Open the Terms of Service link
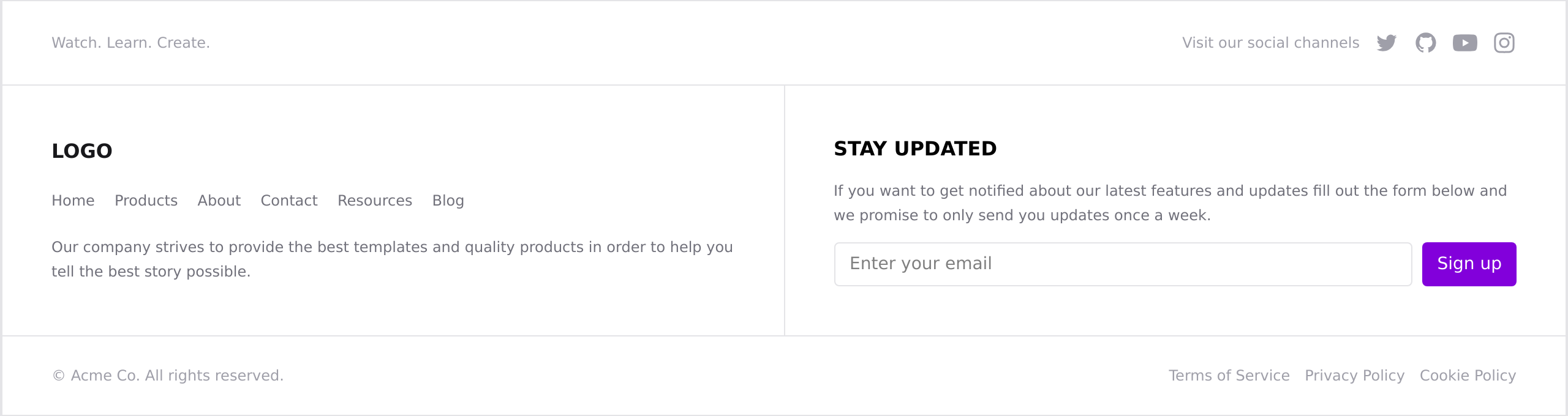1568x416 pixels. 1229,376
